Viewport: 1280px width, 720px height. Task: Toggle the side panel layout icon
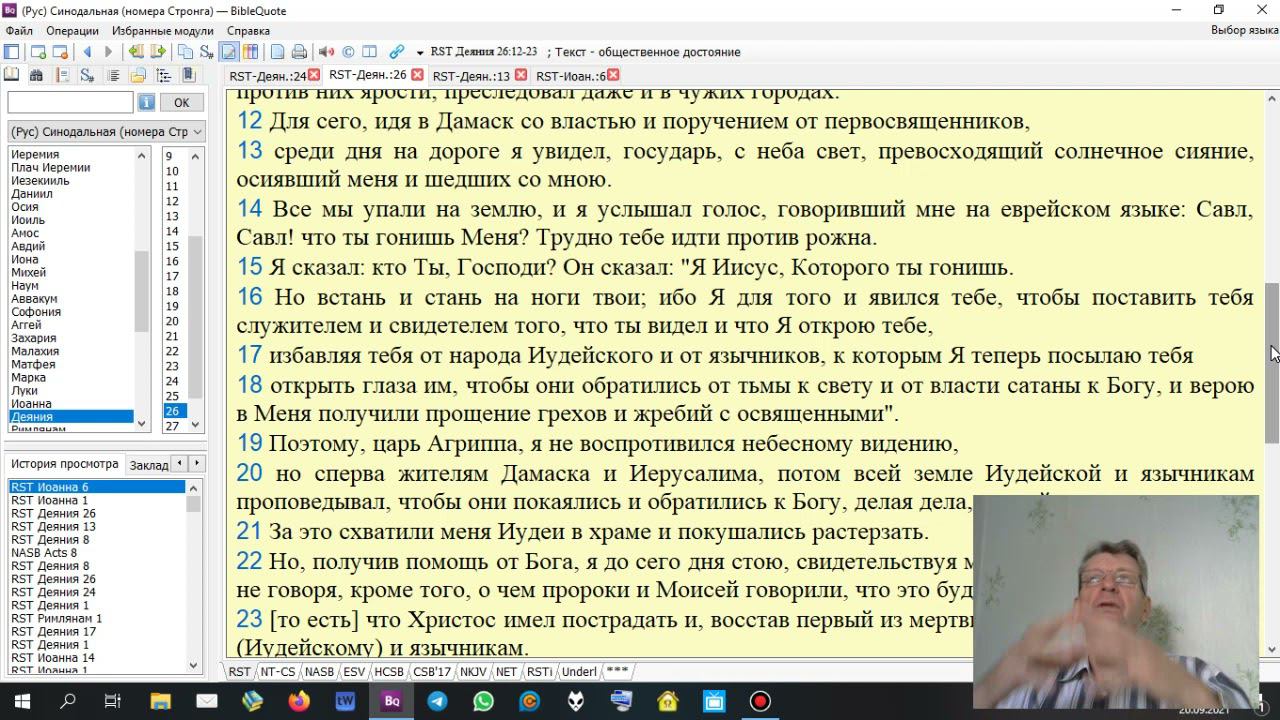coord(12,52)
